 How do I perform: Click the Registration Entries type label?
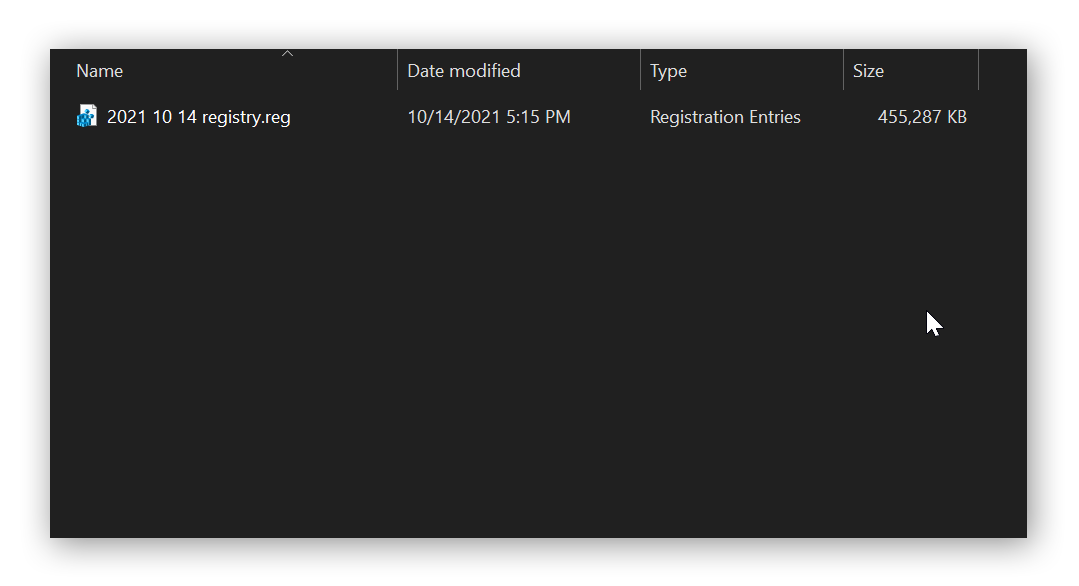pyautogui.click(x=725, y=116)
